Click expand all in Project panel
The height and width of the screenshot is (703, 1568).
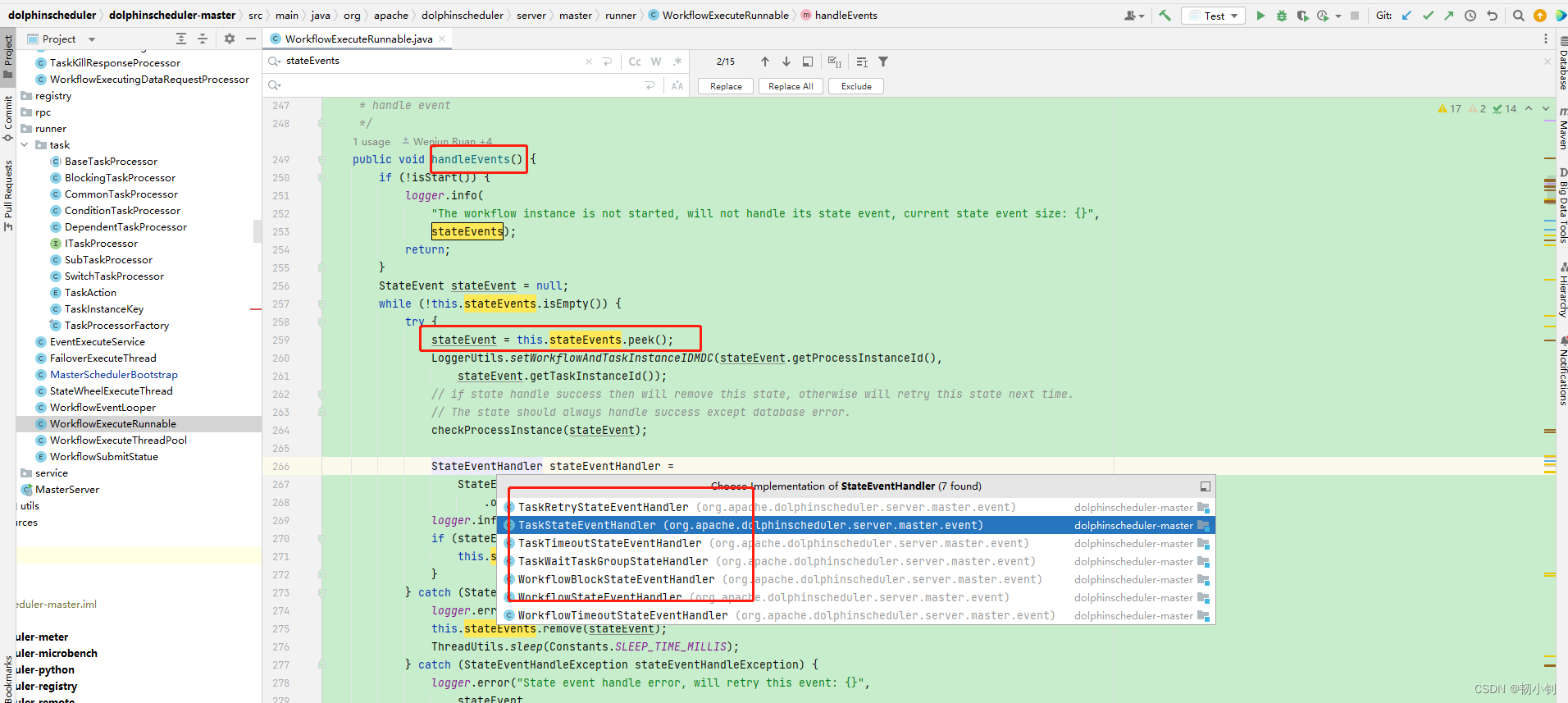click(x=181, y=39)
